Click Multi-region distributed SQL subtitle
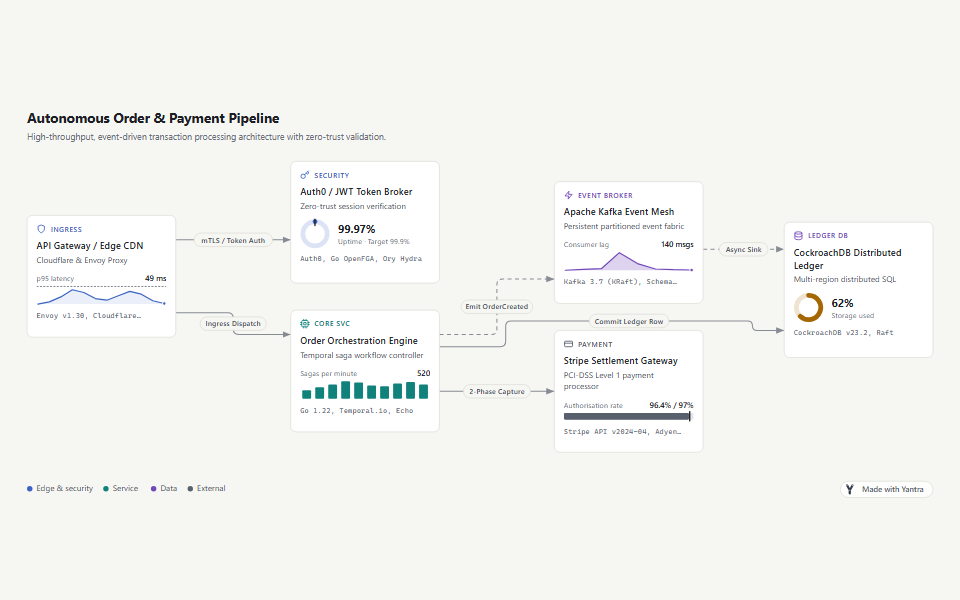Screen dimensions: 960x600 point(845,279)
